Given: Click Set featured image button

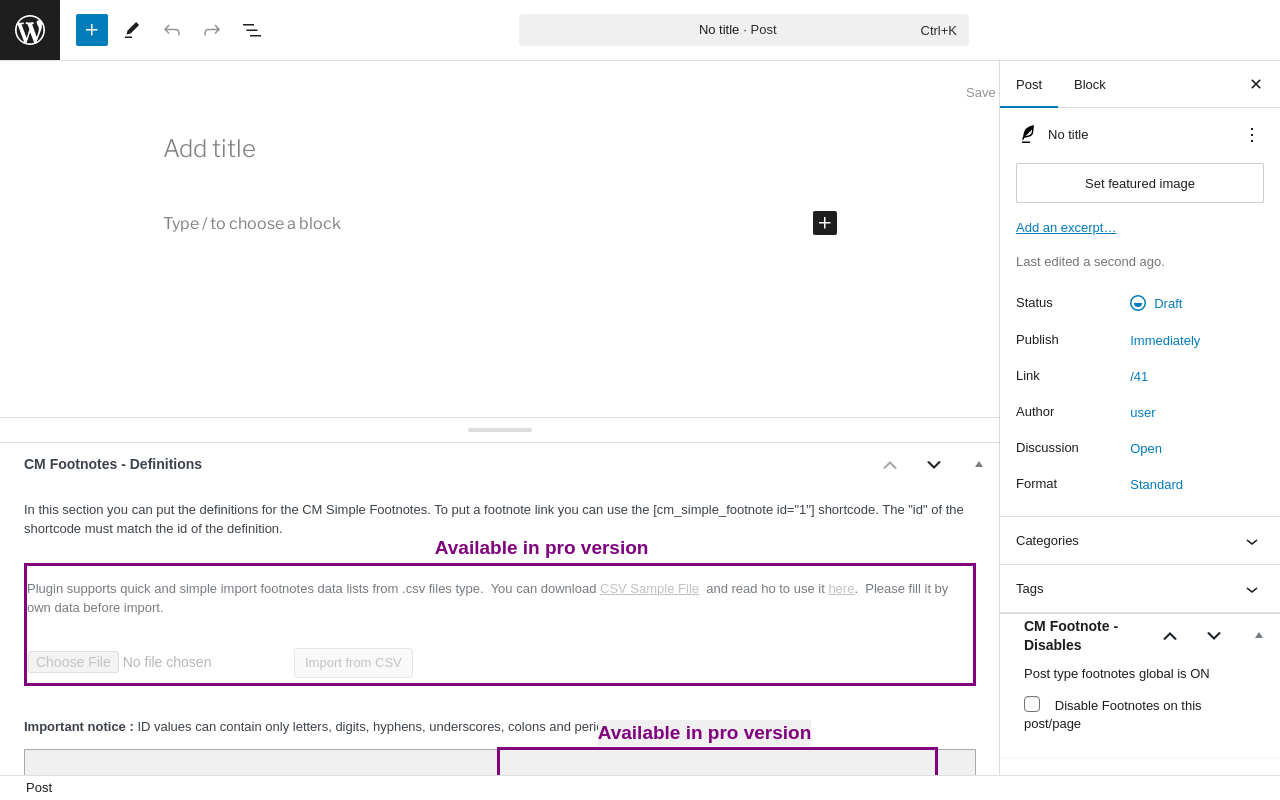Looking at the screenshot, I should 1140,183.
